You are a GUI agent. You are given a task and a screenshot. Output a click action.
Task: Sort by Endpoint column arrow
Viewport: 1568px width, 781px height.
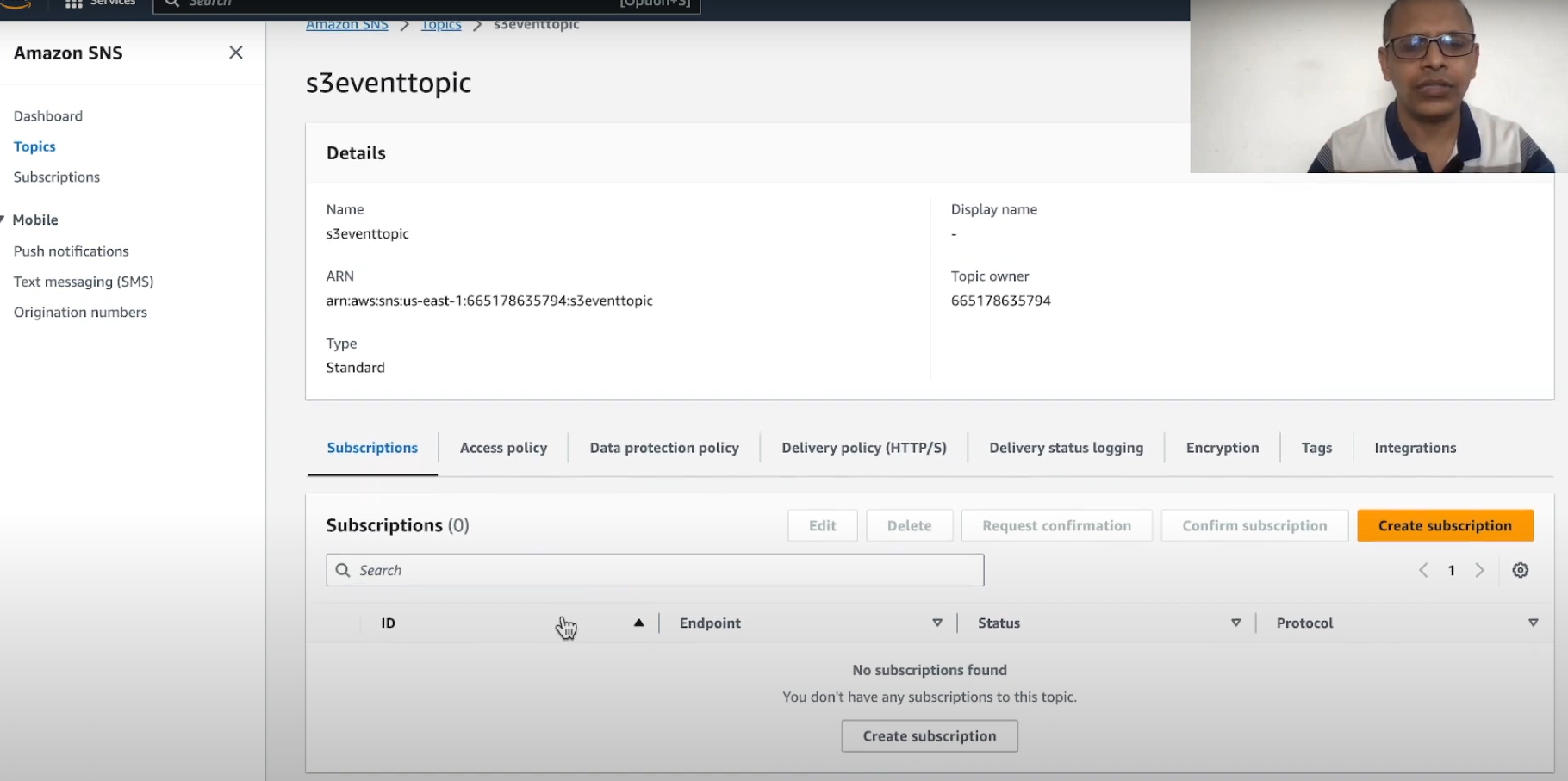click(937, 623)
